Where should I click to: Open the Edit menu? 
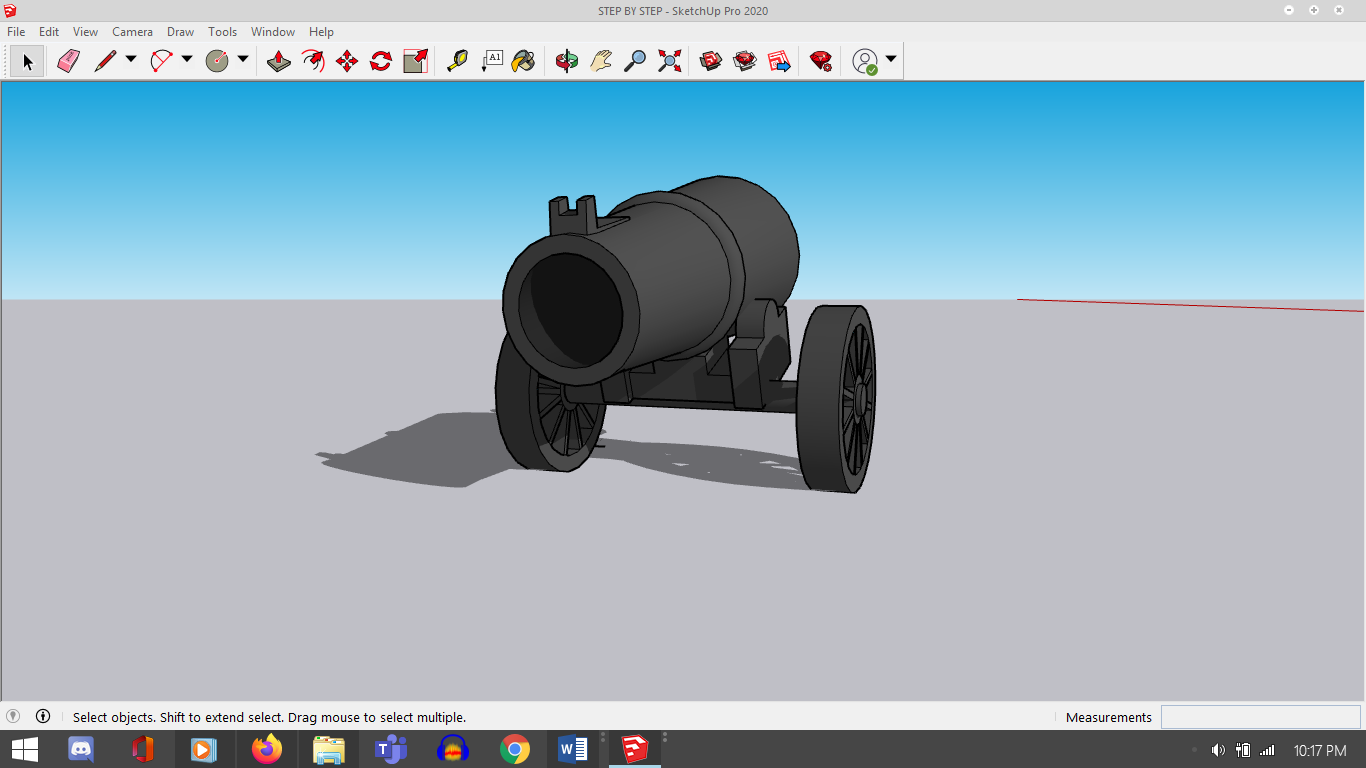(49, 32)
